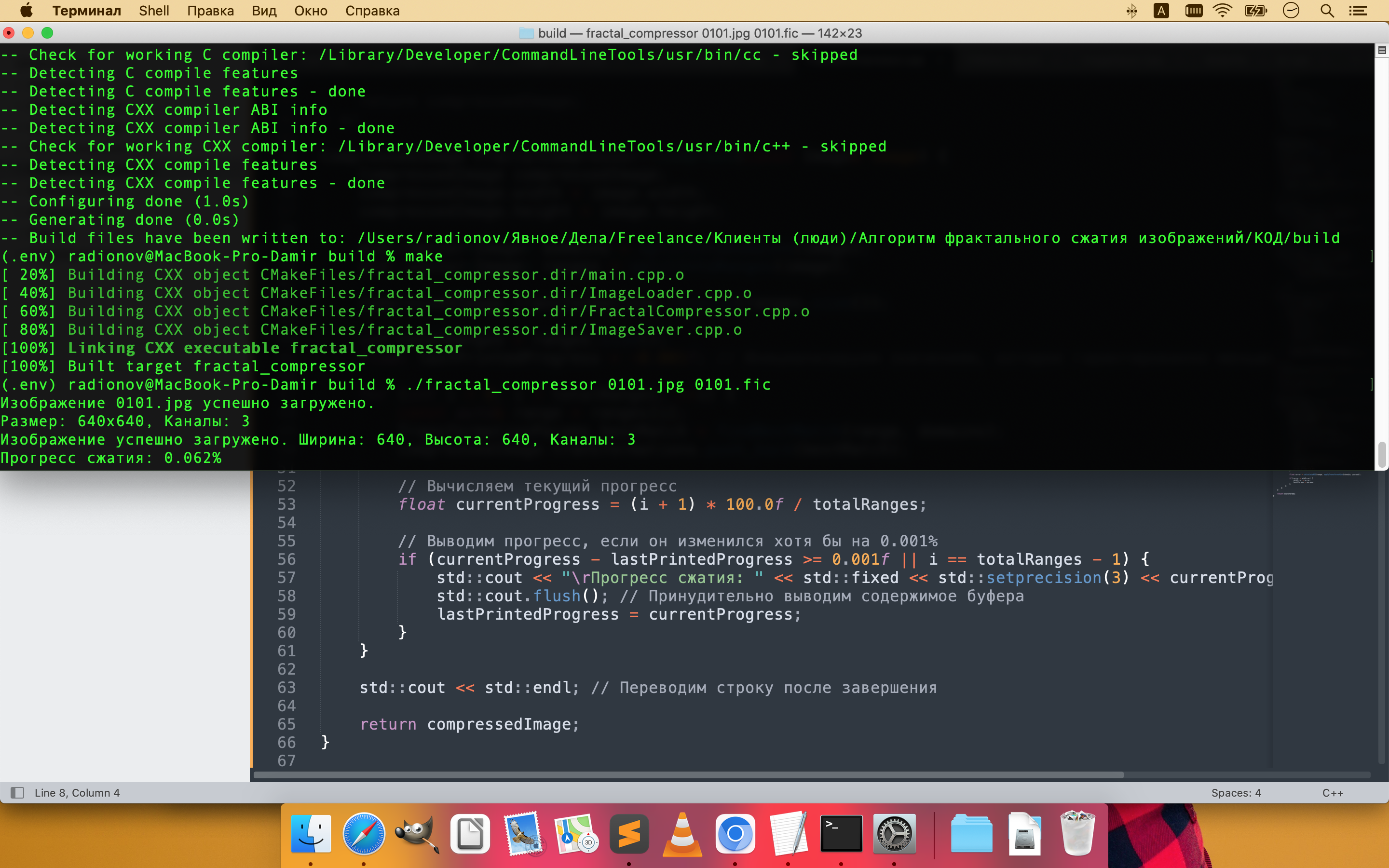Open TextEdit from the Dock

[788, 834]
